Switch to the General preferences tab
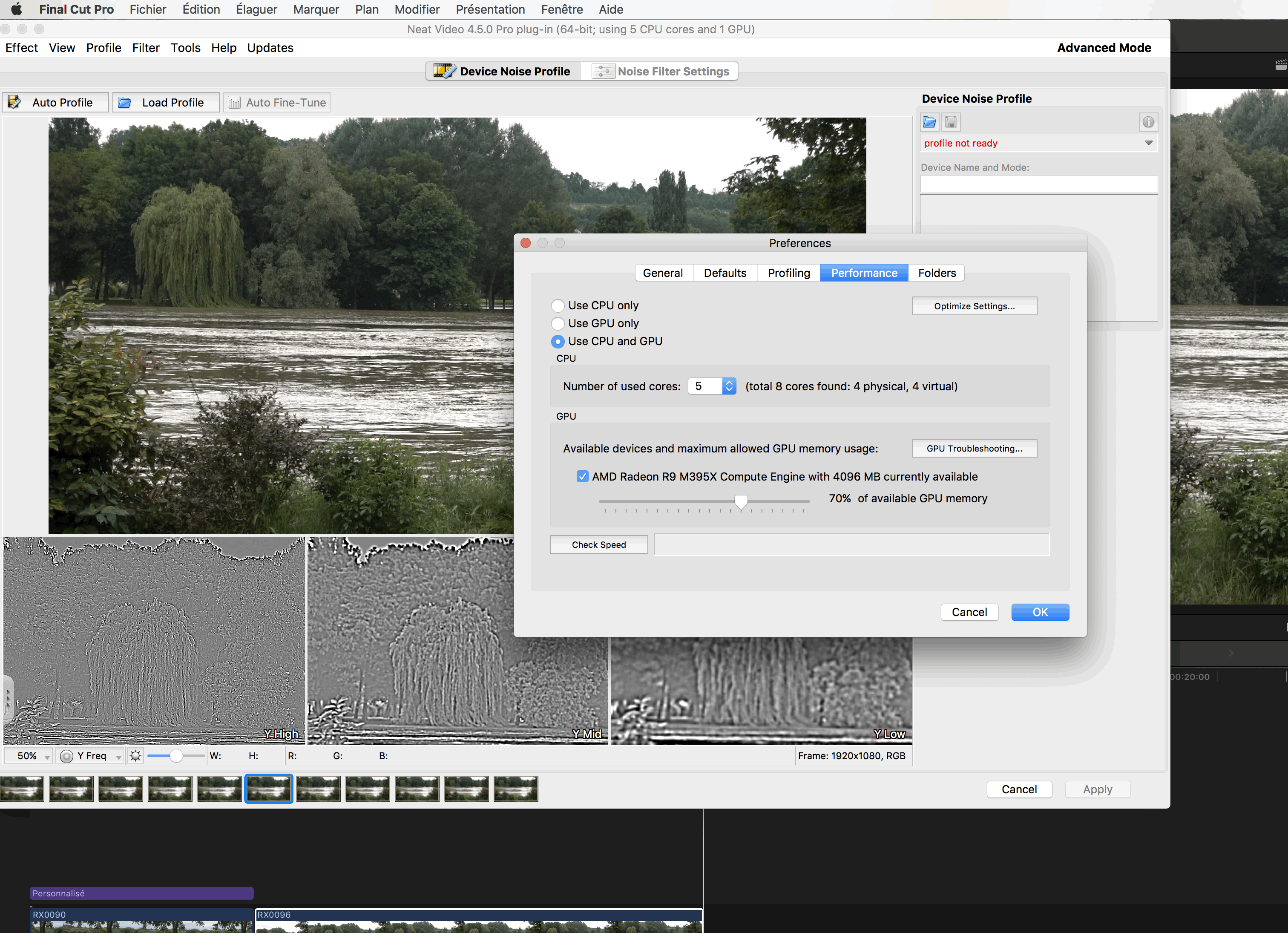1288x933 pixels. point(663,273)
